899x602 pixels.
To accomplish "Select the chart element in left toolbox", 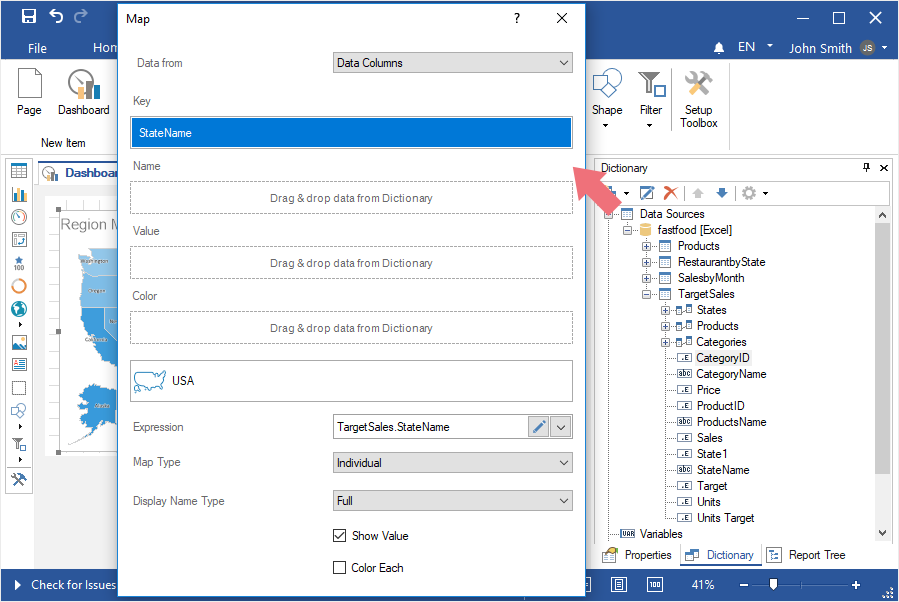I will [19, 194].
